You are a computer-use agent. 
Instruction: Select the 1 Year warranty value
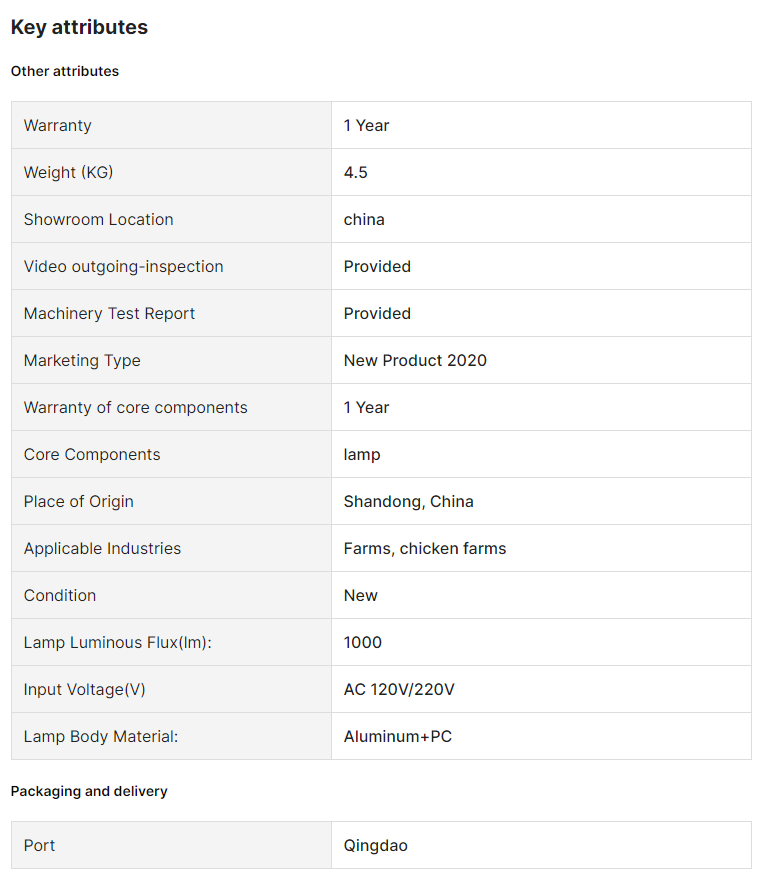[x=366, y=125]
